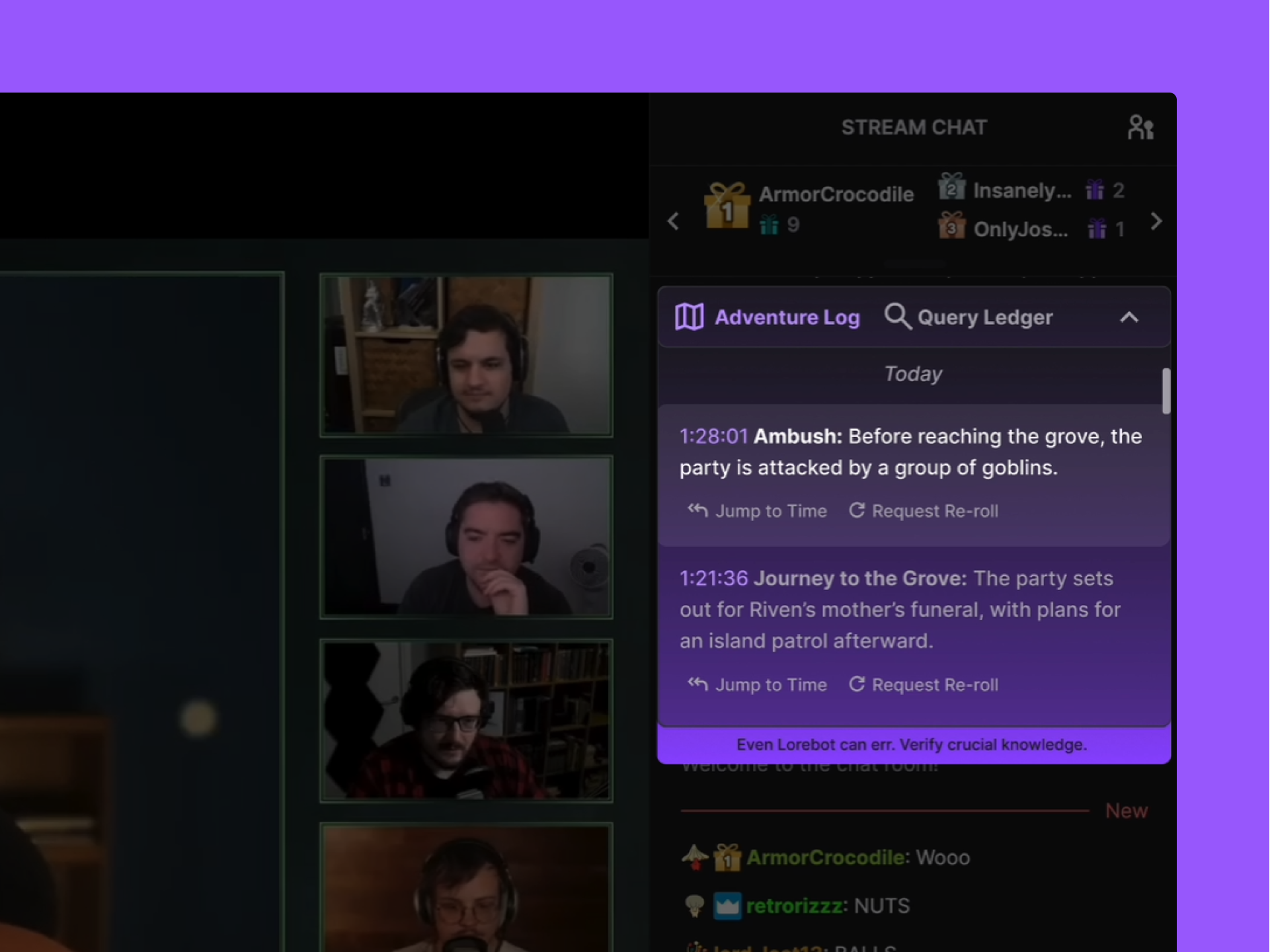The height and width of the screenshot is (952, 1270).
Task: Click ArmorCrocodile's gold gift badge in leaderboard
Action: click(727, 206)
